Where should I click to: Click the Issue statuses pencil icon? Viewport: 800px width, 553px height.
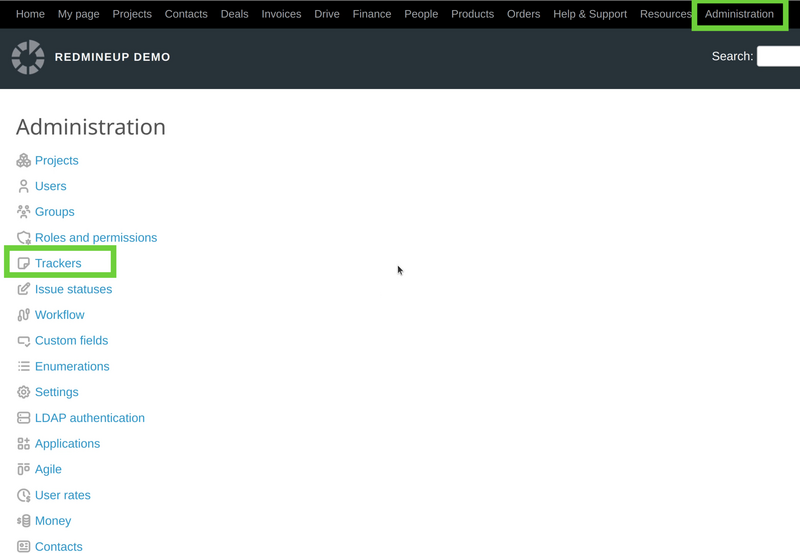[23, 289]
